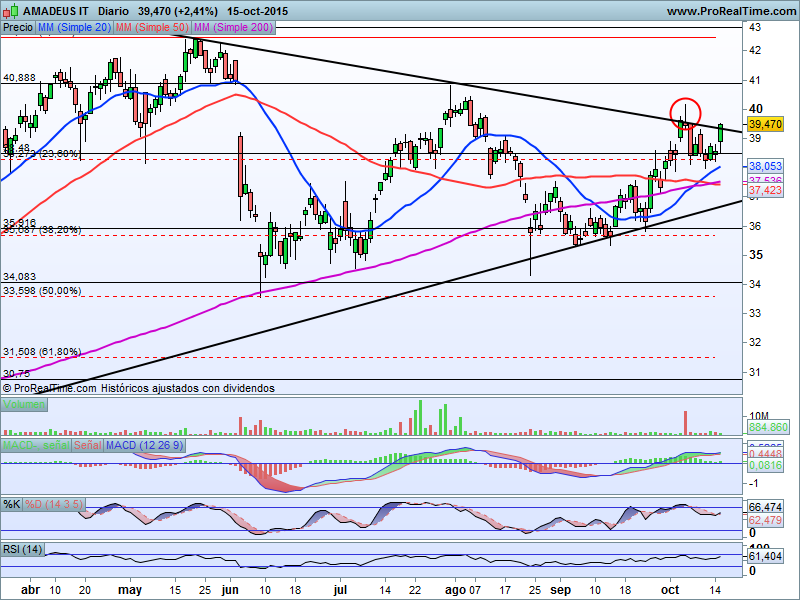Open the MM (Simple 50) indicator label
This screenshot has height=600, width=800.
(152, 28)
